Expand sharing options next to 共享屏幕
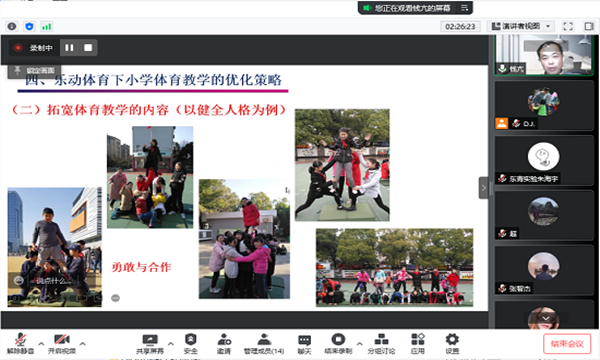This screenshot has height=360, width=600. point(171,344)
